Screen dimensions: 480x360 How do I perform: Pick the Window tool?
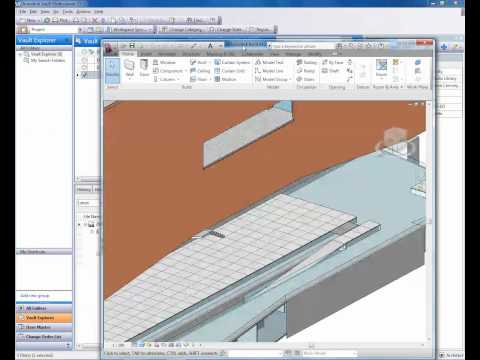[x=164, y=62]
